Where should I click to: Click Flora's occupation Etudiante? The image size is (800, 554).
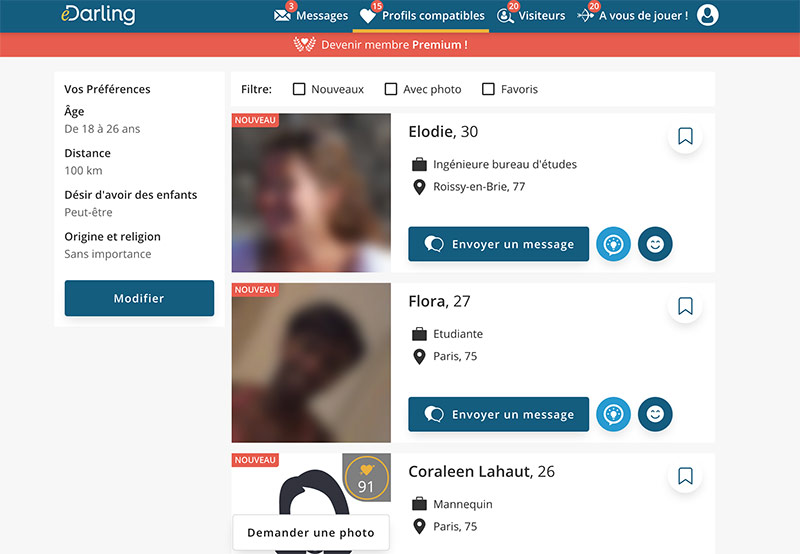(458, 334)
